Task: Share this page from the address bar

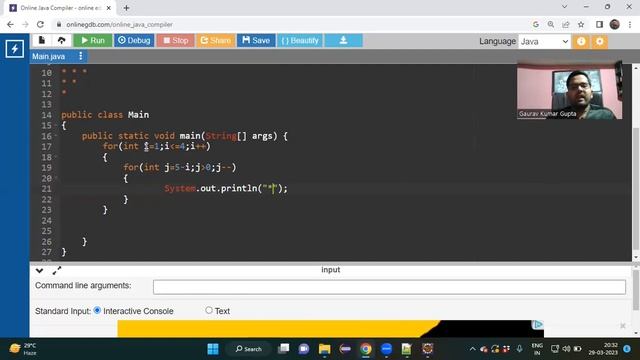Action: tap(566, 24)
